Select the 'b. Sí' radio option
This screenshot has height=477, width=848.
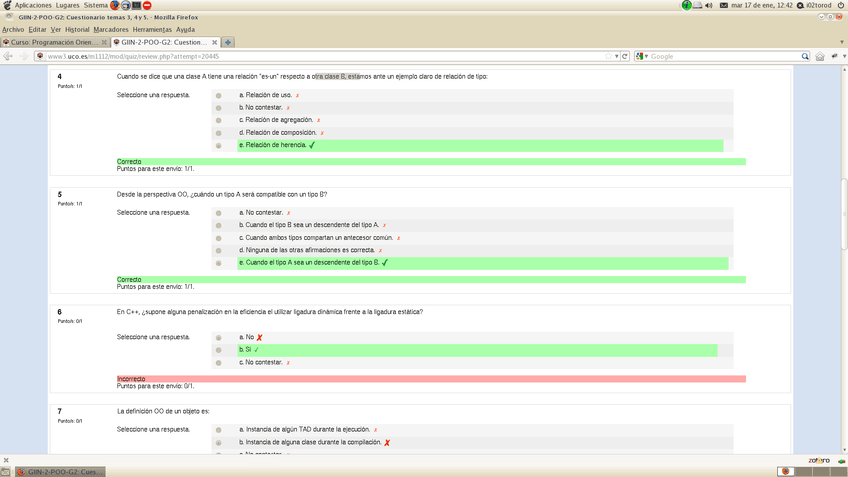[x=219, y=350]
